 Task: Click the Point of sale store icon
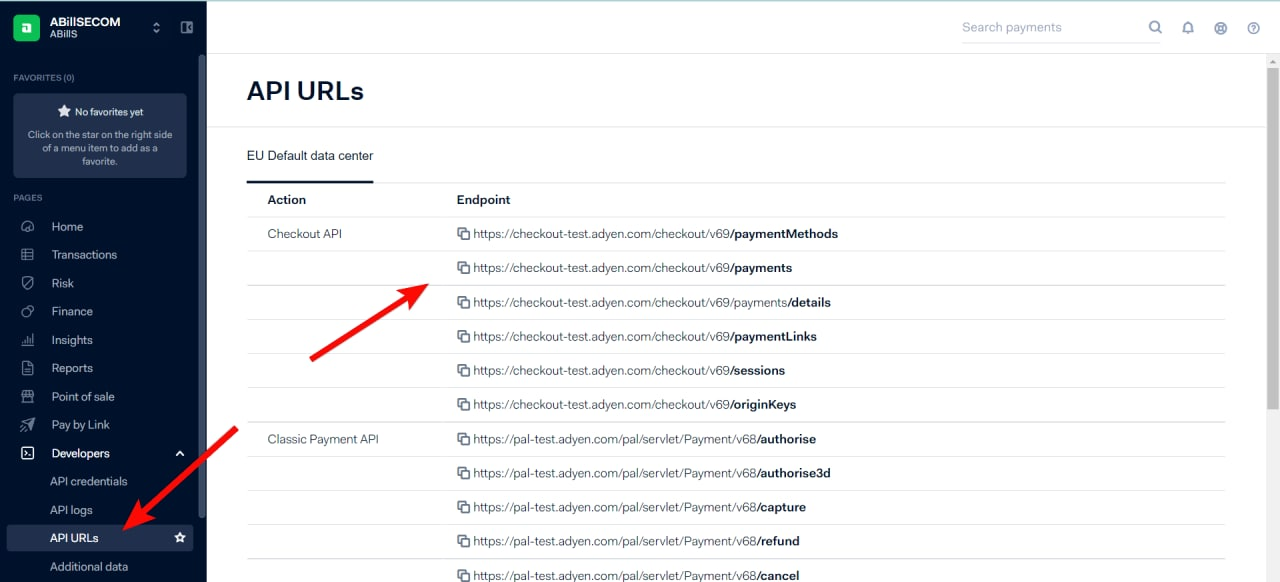pos(28,396)
